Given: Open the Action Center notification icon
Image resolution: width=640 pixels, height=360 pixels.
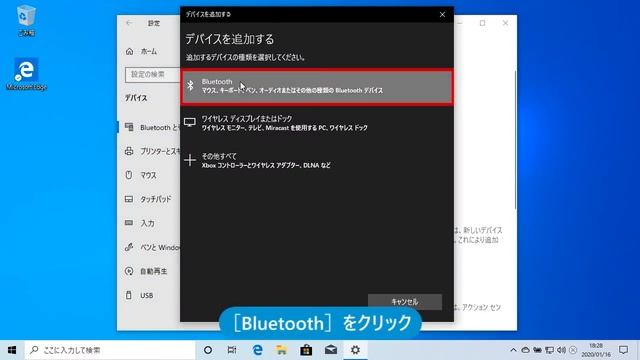Looking at the screenshot, I should coord(623,350).
